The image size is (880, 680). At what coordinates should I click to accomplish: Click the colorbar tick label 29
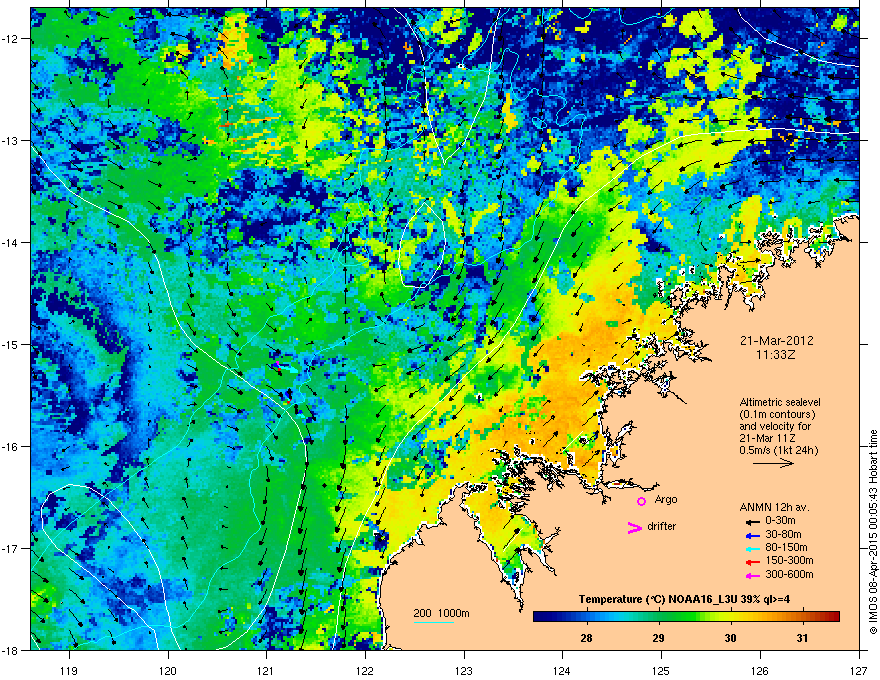pyautogui.click(x=658, y=638)
